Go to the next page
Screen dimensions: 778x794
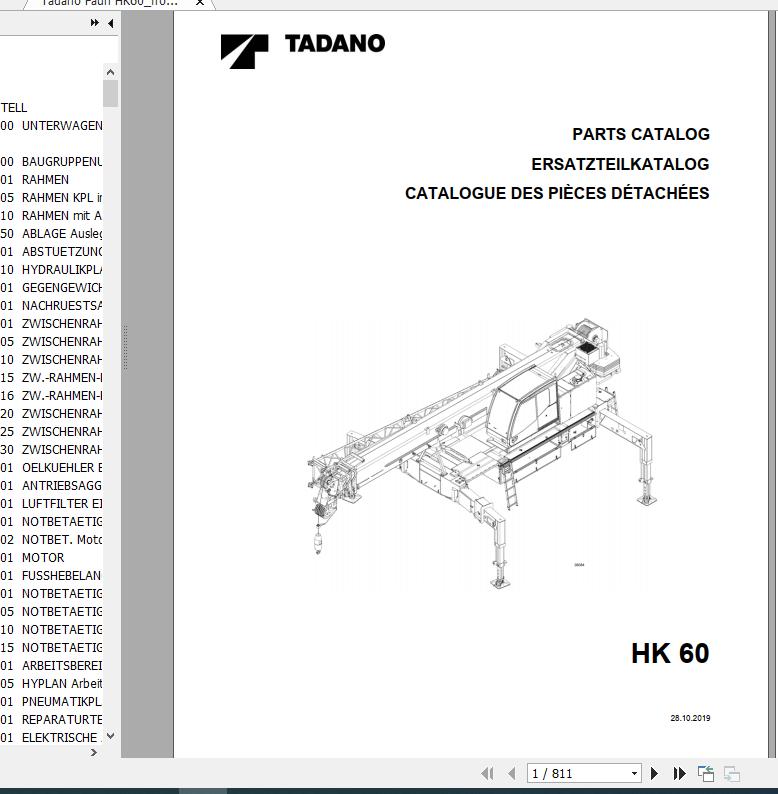pos(654,773)
